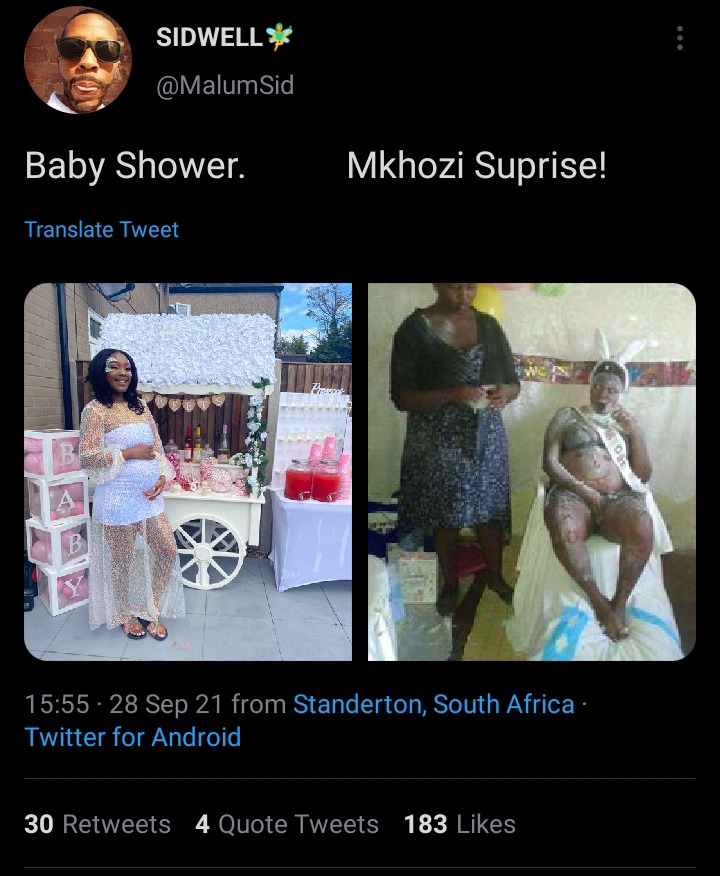Open the SIDWELL display name

tap(209, 37)
